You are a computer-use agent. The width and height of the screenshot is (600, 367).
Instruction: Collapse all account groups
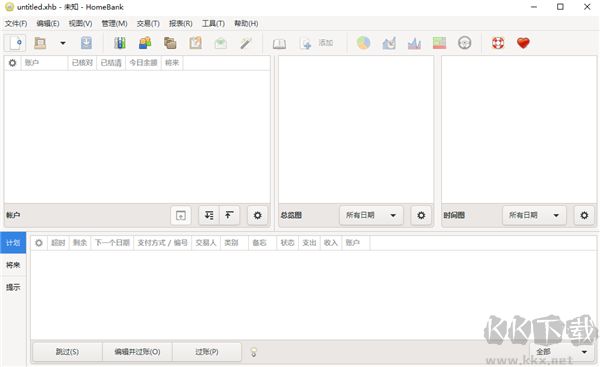pos(229,215)
